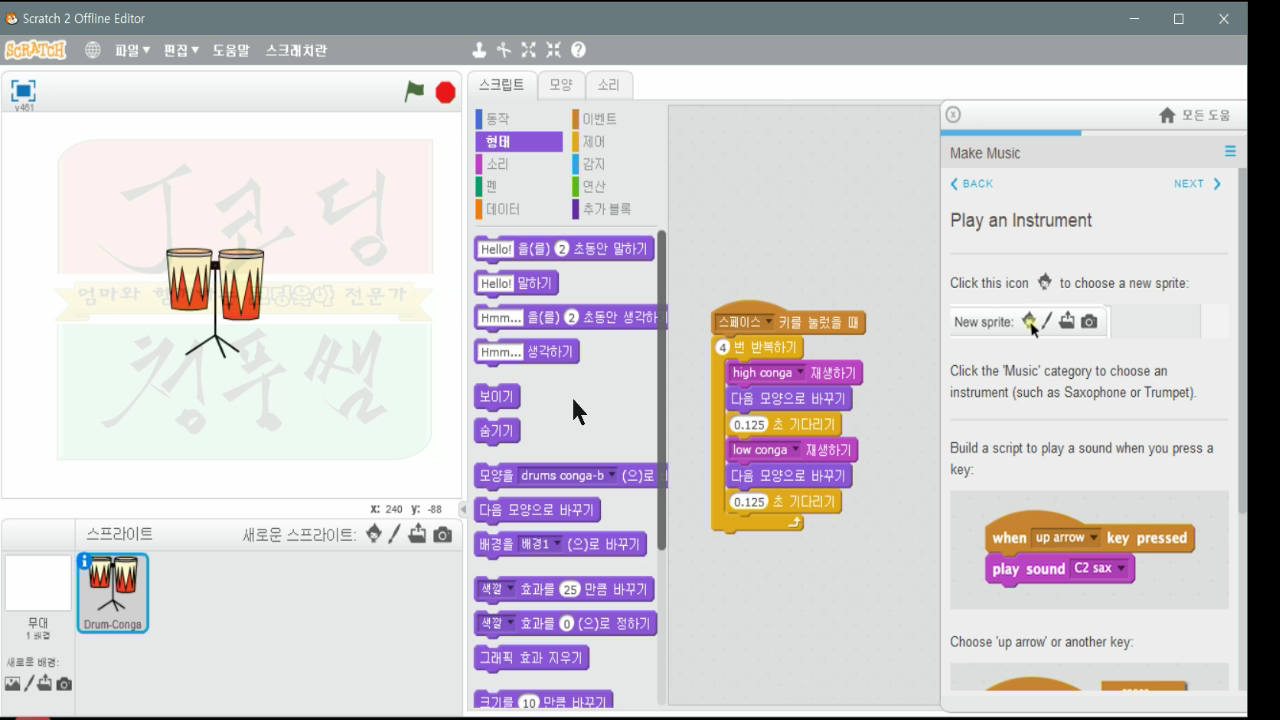The height and width of the screenshot is (720, 1280).
Task: Switch to the 소리 tab
Action: pos(608,85)
